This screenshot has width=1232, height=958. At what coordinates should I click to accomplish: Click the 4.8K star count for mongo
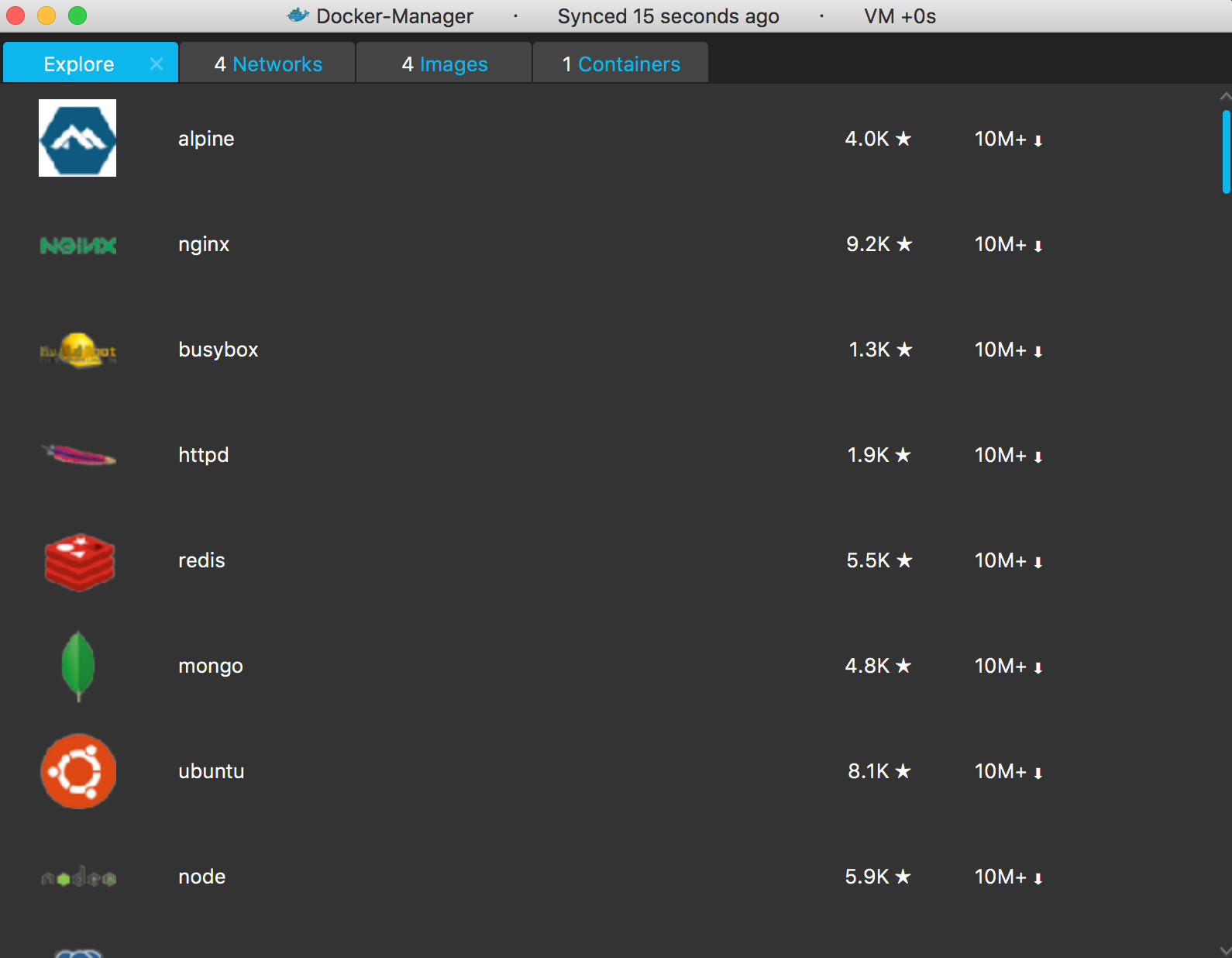tap(867, 666)
